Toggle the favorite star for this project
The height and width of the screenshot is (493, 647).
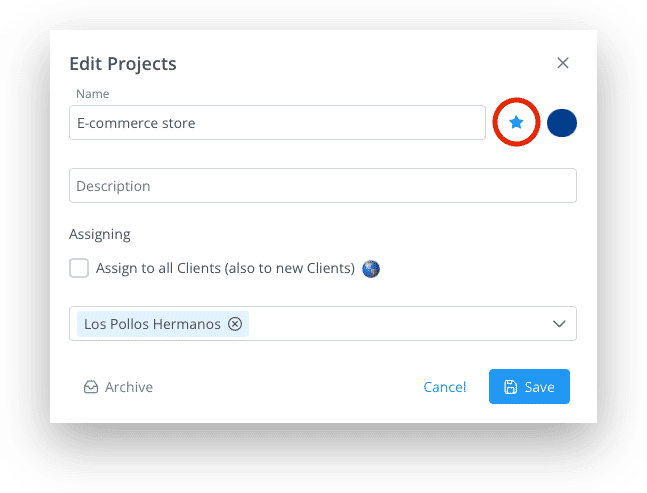pyautogui.click(x=516, y=122)
